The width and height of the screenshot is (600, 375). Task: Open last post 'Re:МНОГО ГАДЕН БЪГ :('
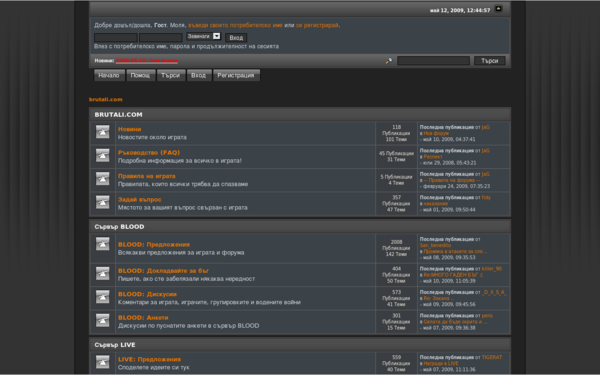[x=453, y=275]
